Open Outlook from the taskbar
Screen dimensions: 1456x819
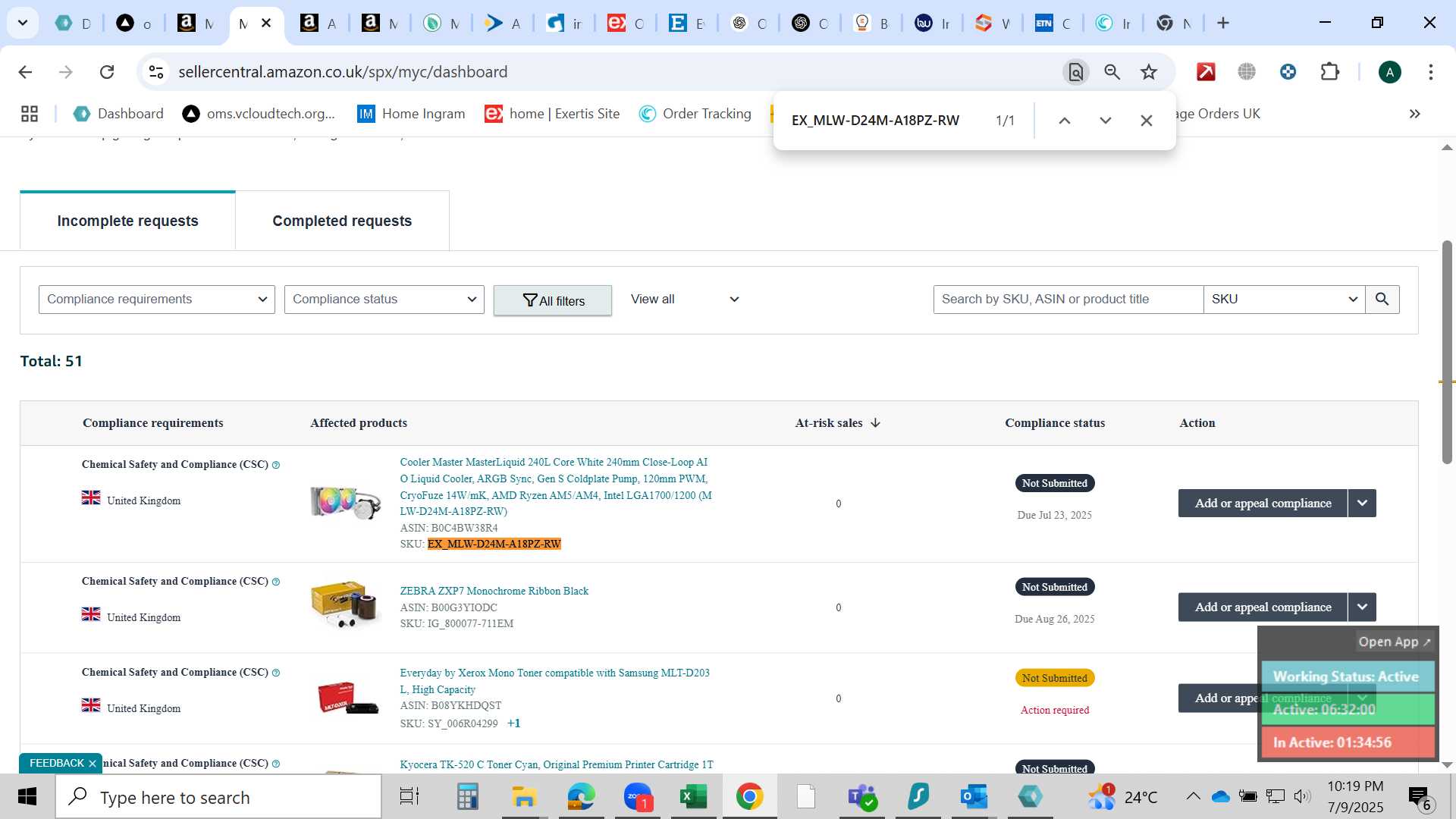[974, 797]
